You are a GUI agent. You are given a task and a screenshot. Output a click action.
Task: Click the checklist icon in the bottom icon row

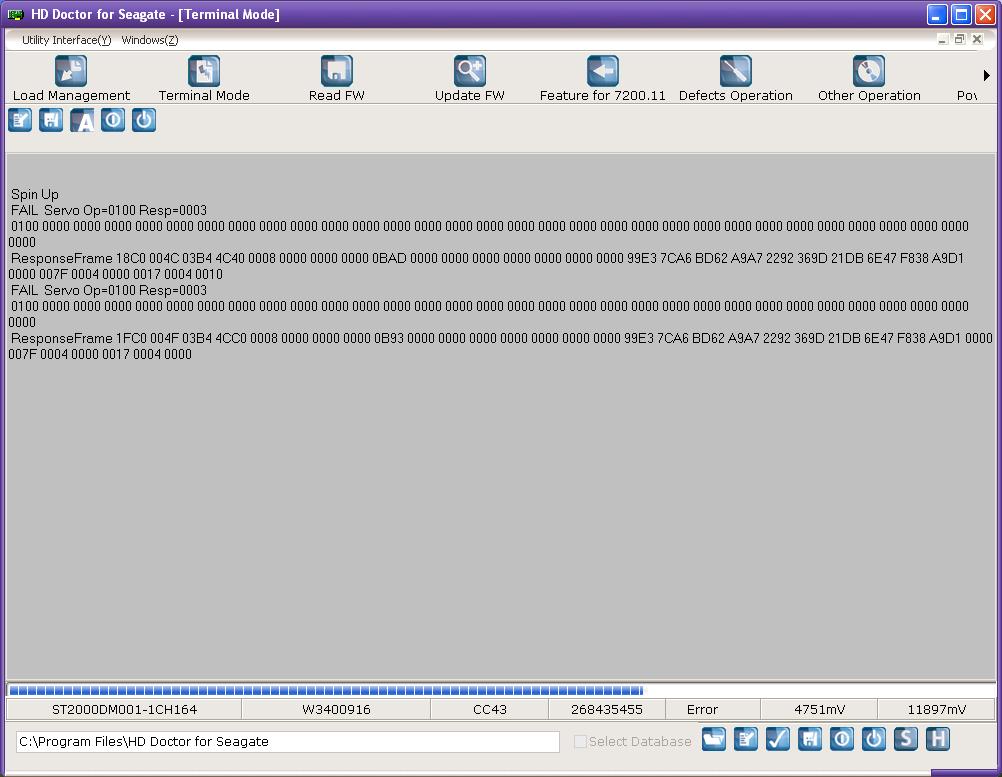(x=746, y=739)
